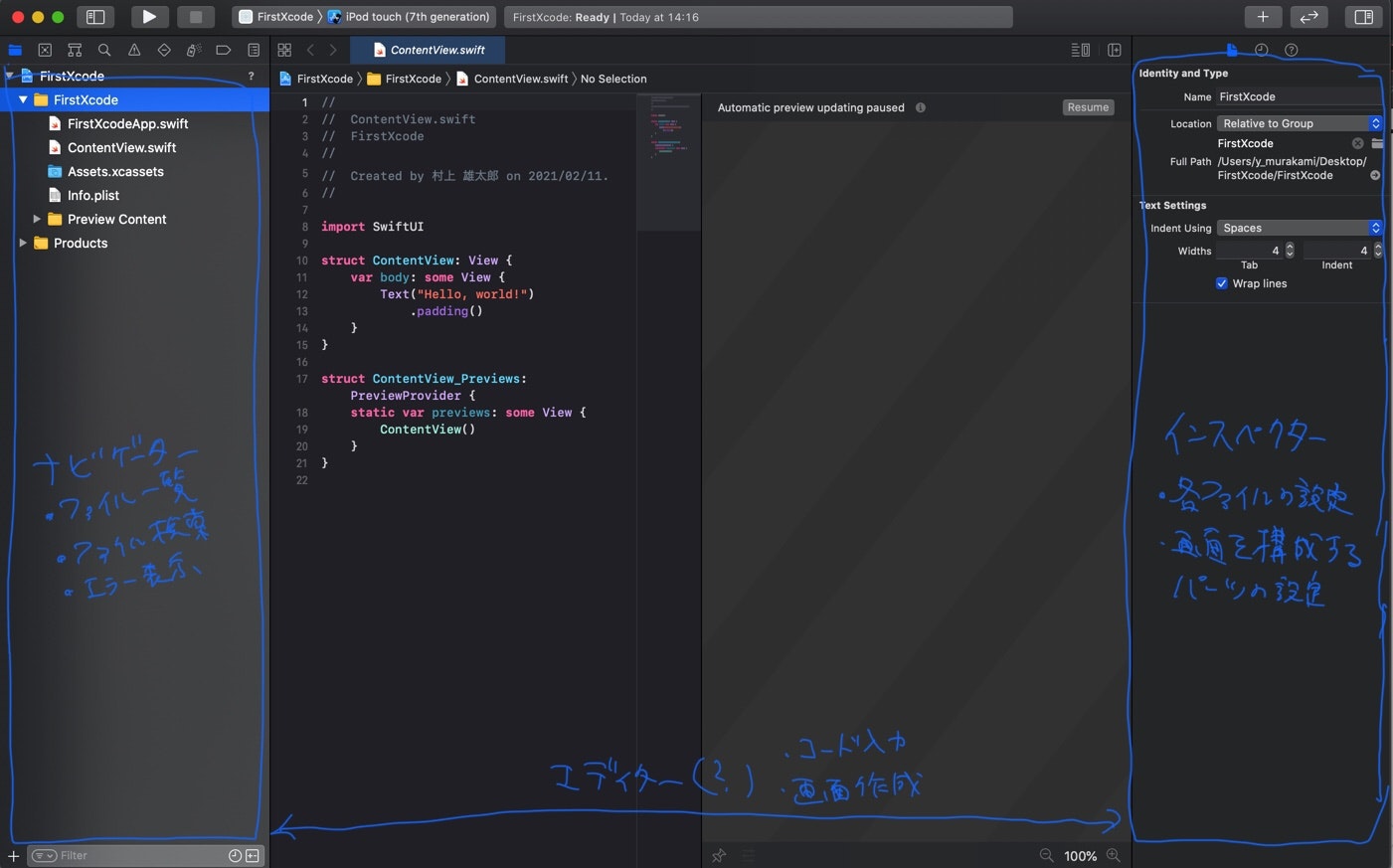
Task: Pin the preview canvas
Action: coord(719,855)
